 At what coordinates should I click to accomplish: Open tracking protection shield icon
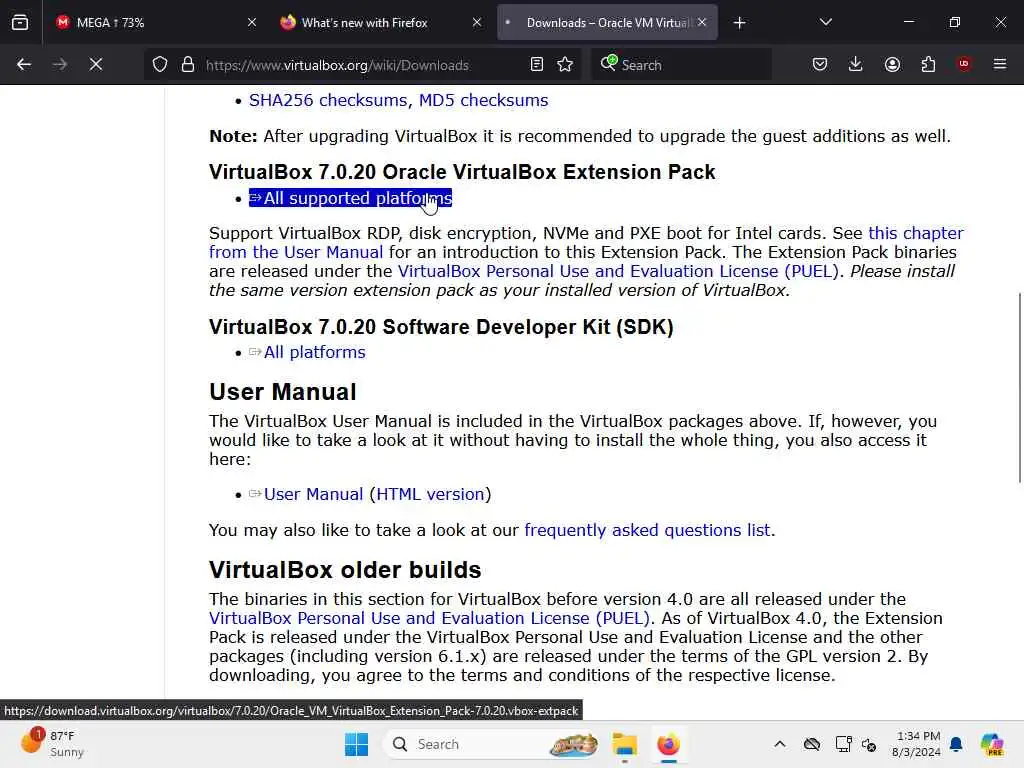160,65
